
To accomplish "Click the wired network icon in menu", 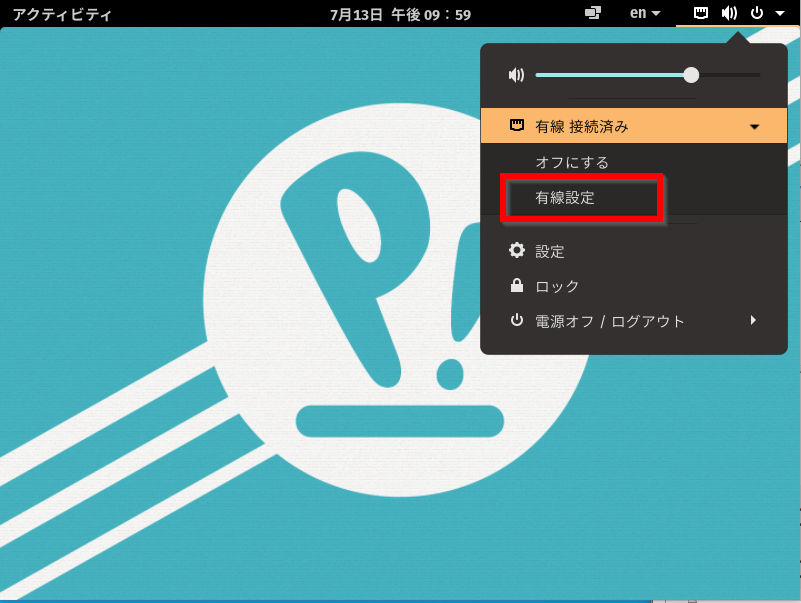I will click(517, 125).
